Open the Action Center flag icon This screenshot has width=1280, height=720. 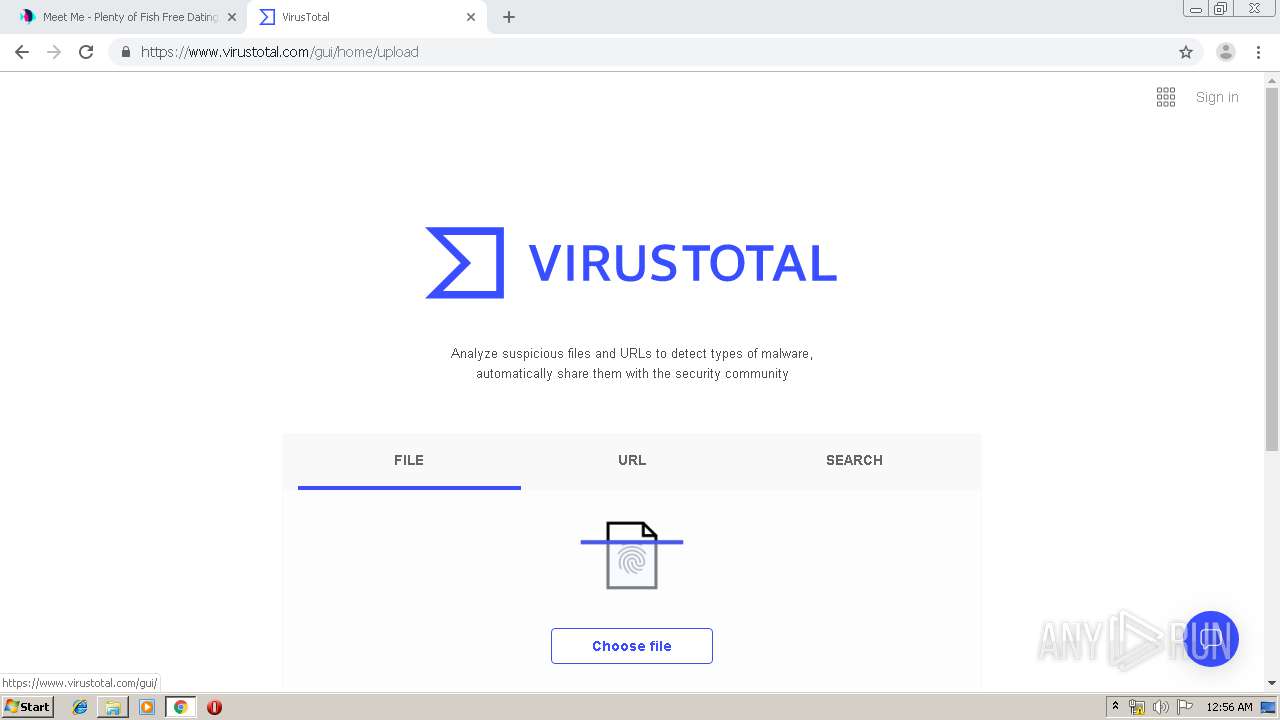pyautogui.click(x=1185, y=707)
